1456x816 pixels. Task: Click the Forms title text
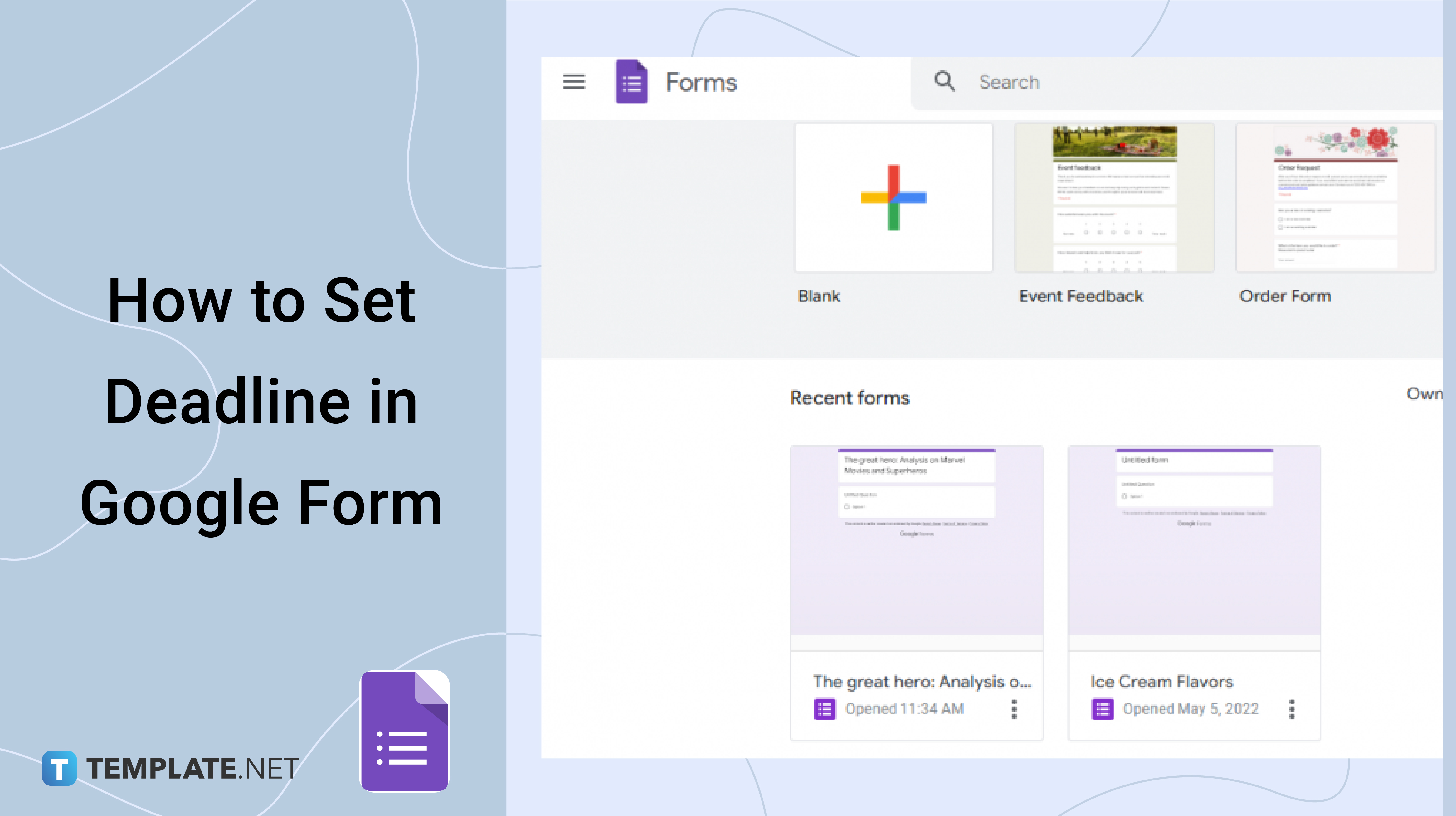(x=701, y=83)
